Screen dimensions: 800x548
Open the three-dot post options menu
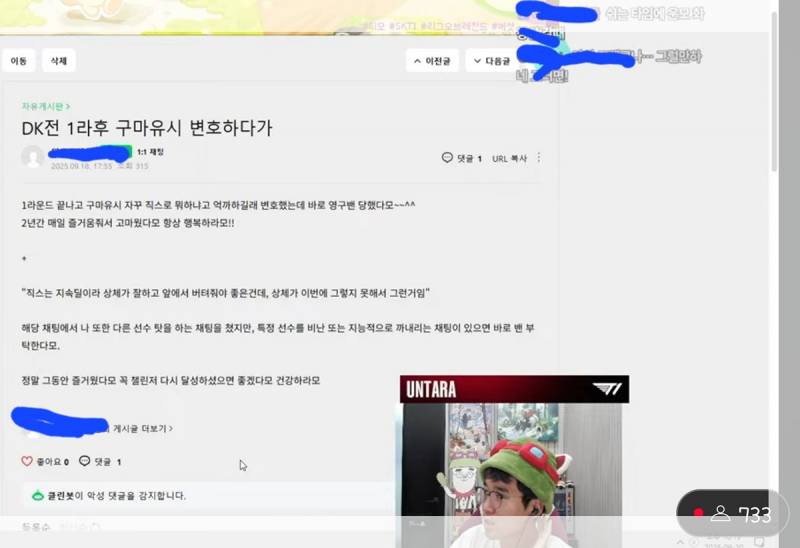click(539, 158)
